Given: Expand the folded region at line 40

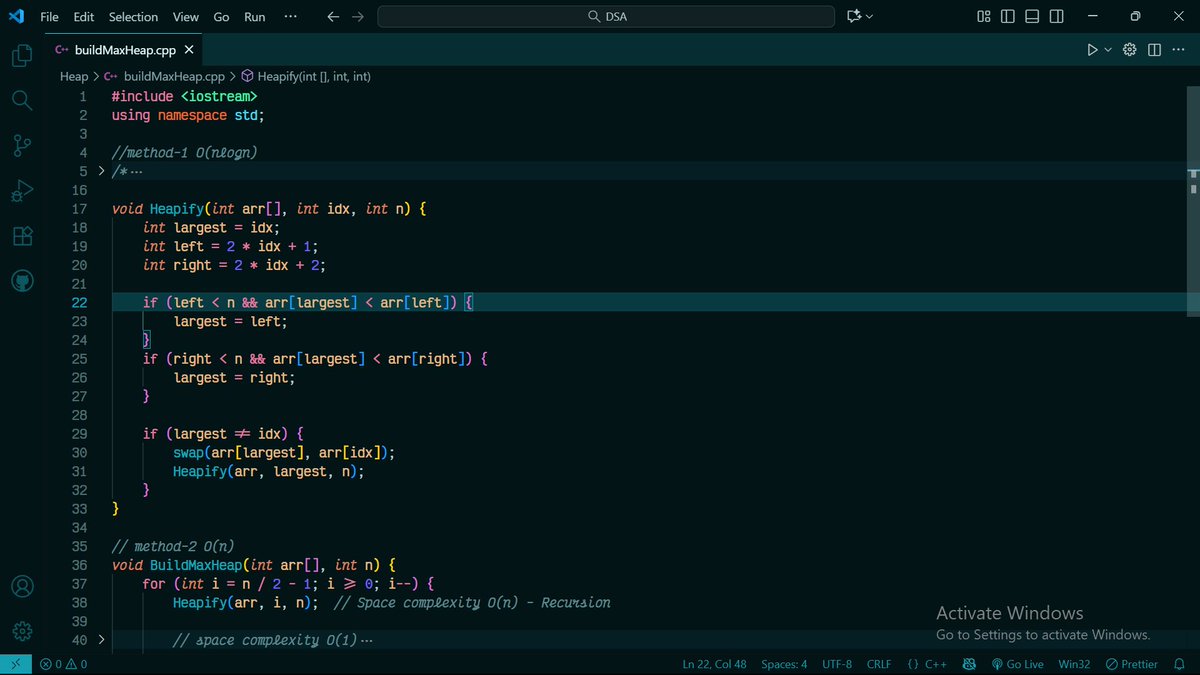Looking at the screenshot, I should [x=101, y=640].
